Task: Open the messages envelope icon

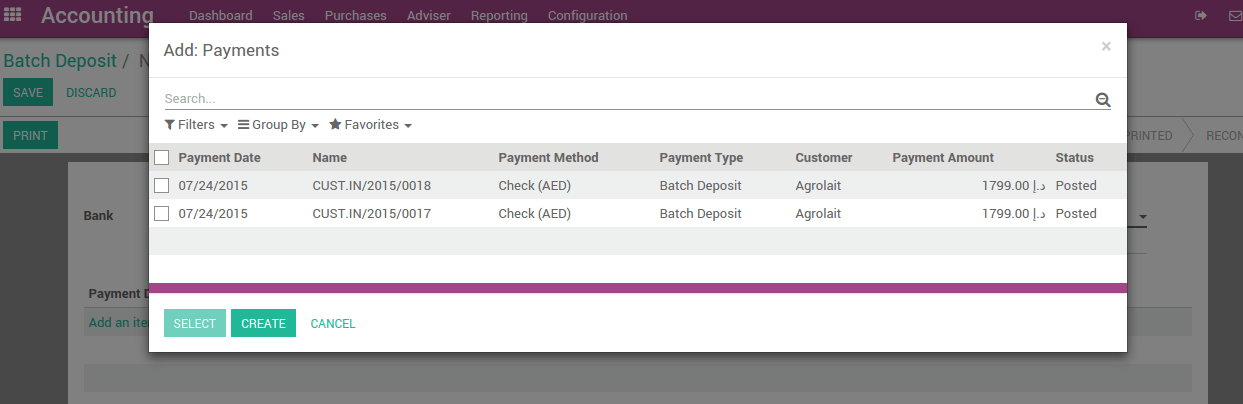Action: point(1234,16)
